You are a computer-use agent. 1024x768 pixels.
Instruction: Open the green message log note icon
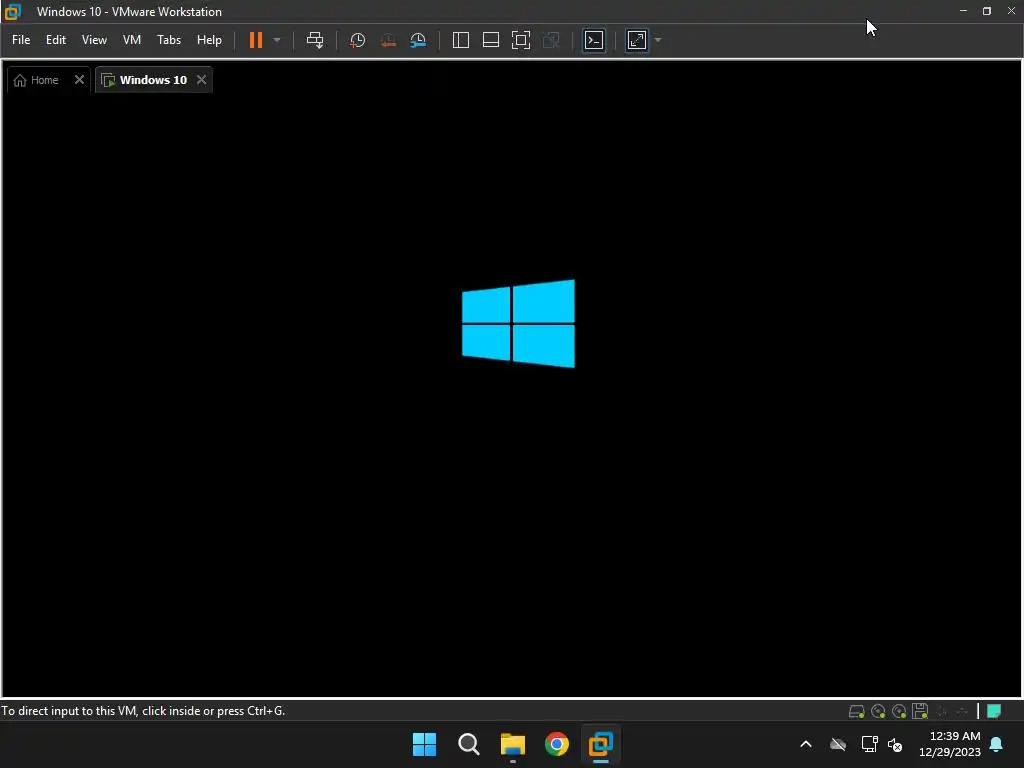coord(993,711)
